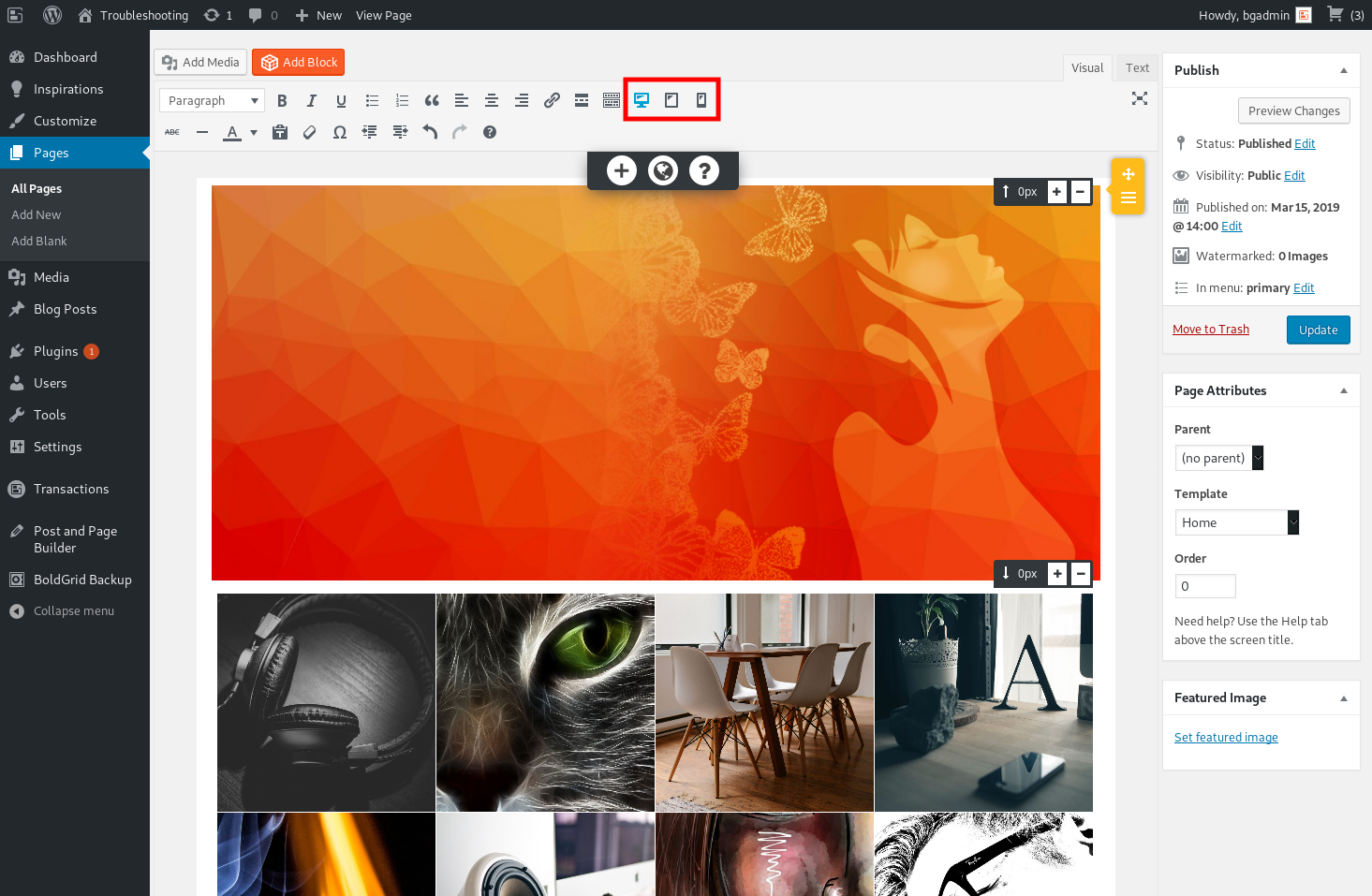The width and height of the screenshot is (1372, 896).
Task: Align text center
Action: (x=492, y=100)
